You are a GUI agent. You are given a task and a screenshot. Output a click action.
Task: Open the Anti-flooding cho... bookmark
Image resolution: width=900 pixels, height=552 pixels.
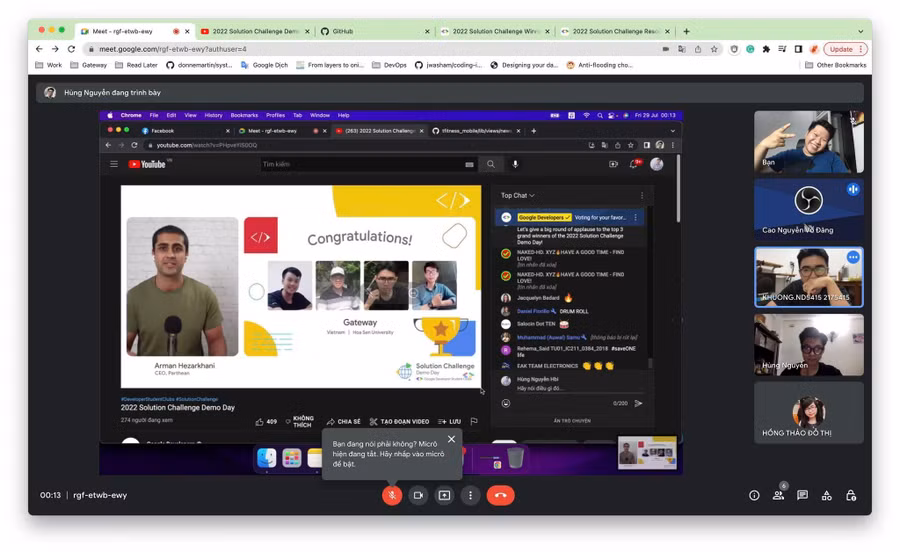(x=600, y=65)
